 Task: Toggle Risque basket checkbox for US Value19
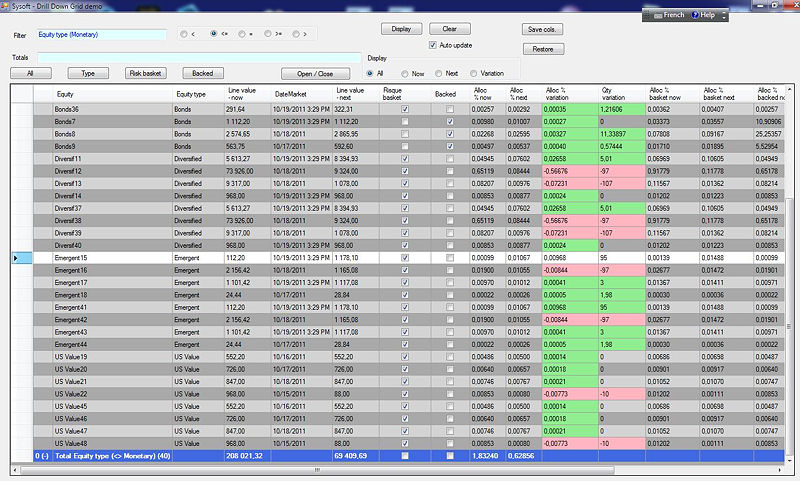405,357
